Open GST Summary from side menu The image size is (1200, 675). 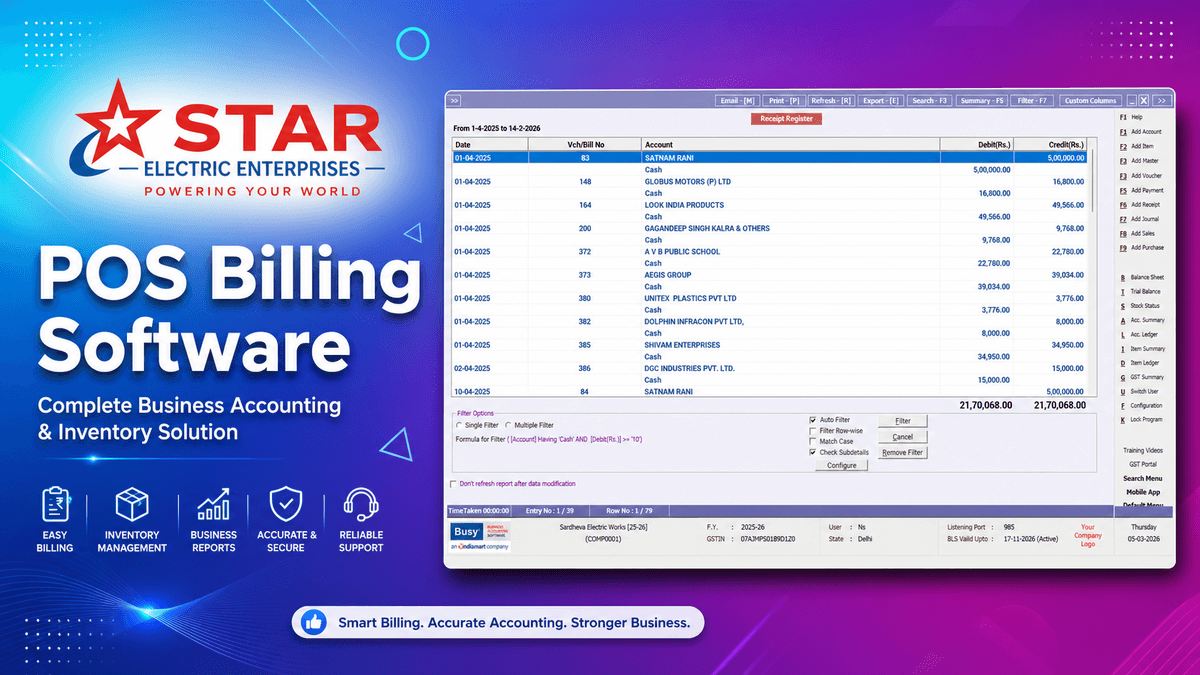pyautogui.click(x=1141, y=377)
